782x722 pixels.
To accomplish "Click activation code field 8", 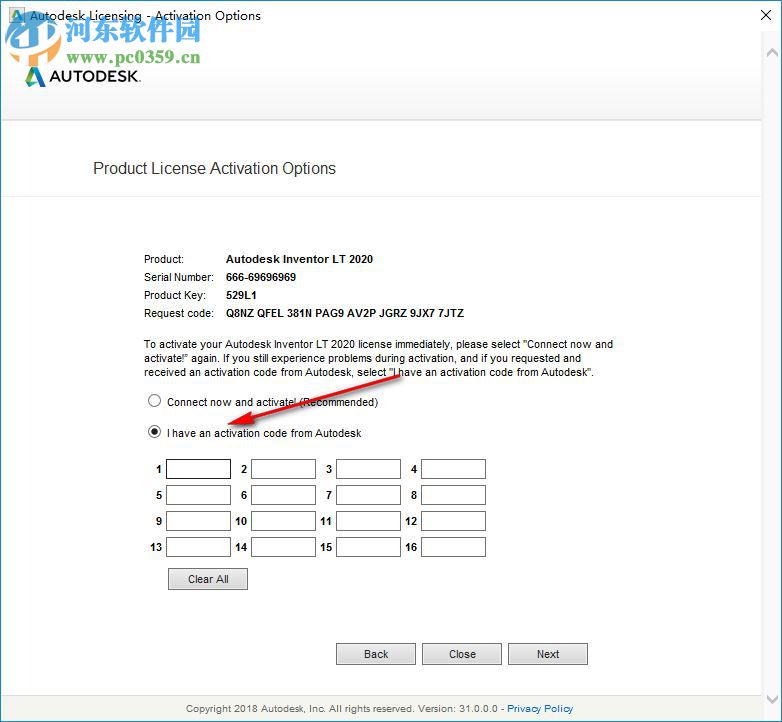I will [453, 495].
